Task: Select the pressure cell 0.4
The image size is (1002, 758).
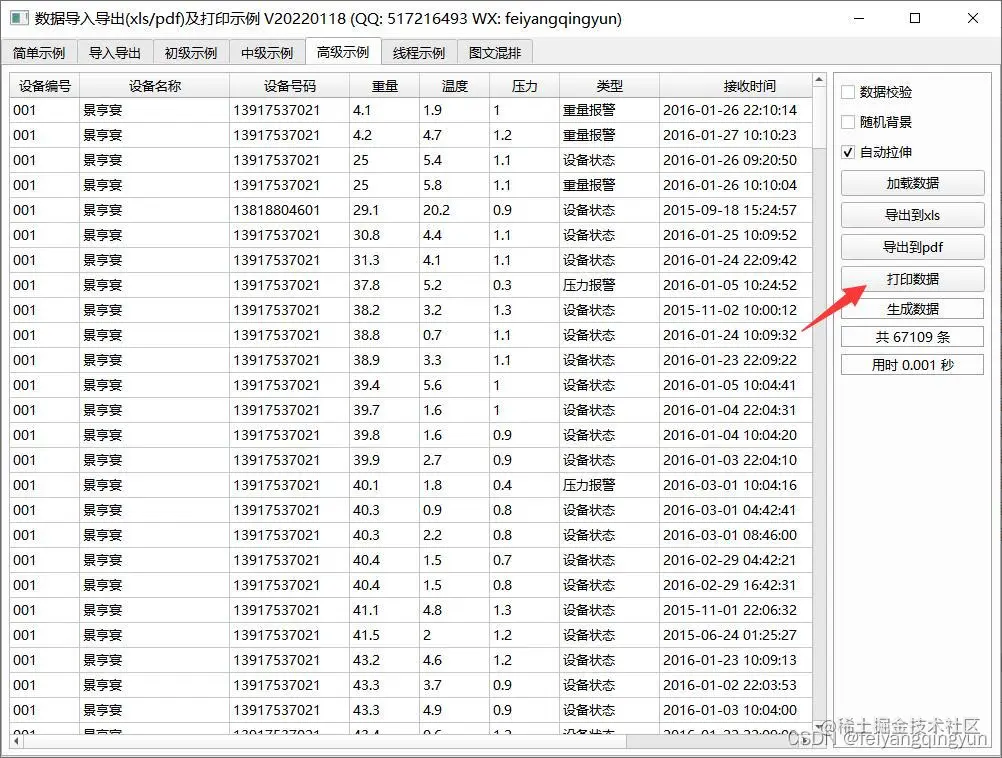Action: [525, 485]
